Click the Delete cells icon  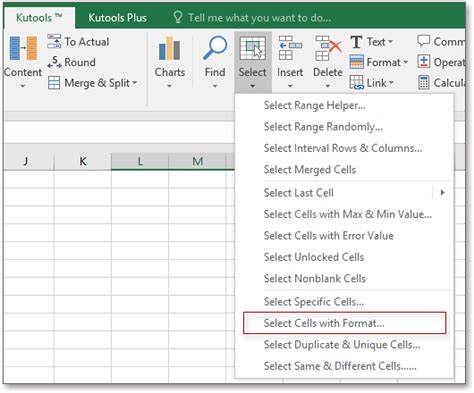(x=328, y=49)
